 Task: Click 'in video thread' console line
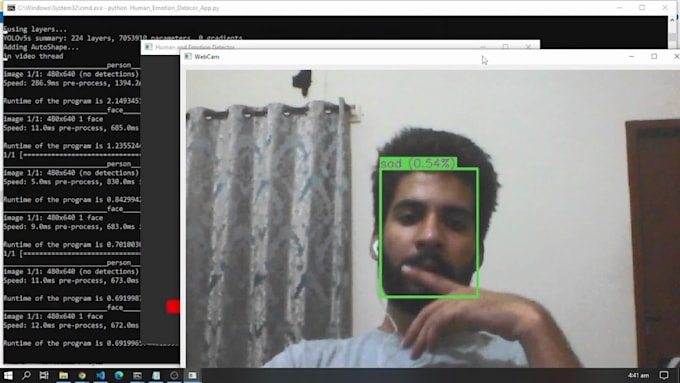tap(33, 56)
